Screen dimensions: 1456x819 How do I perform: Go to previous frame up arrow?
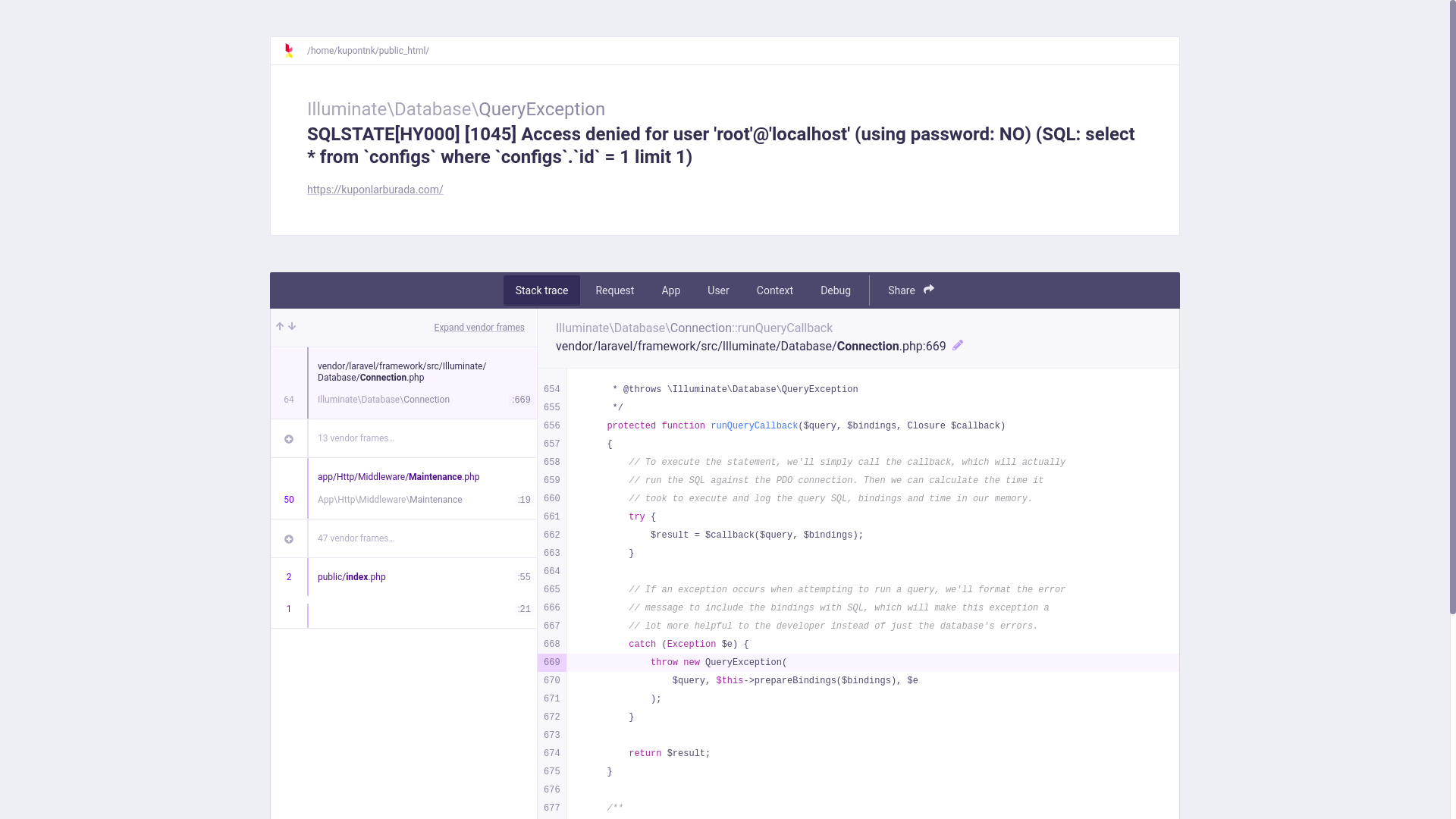click(x=280, y=327)
